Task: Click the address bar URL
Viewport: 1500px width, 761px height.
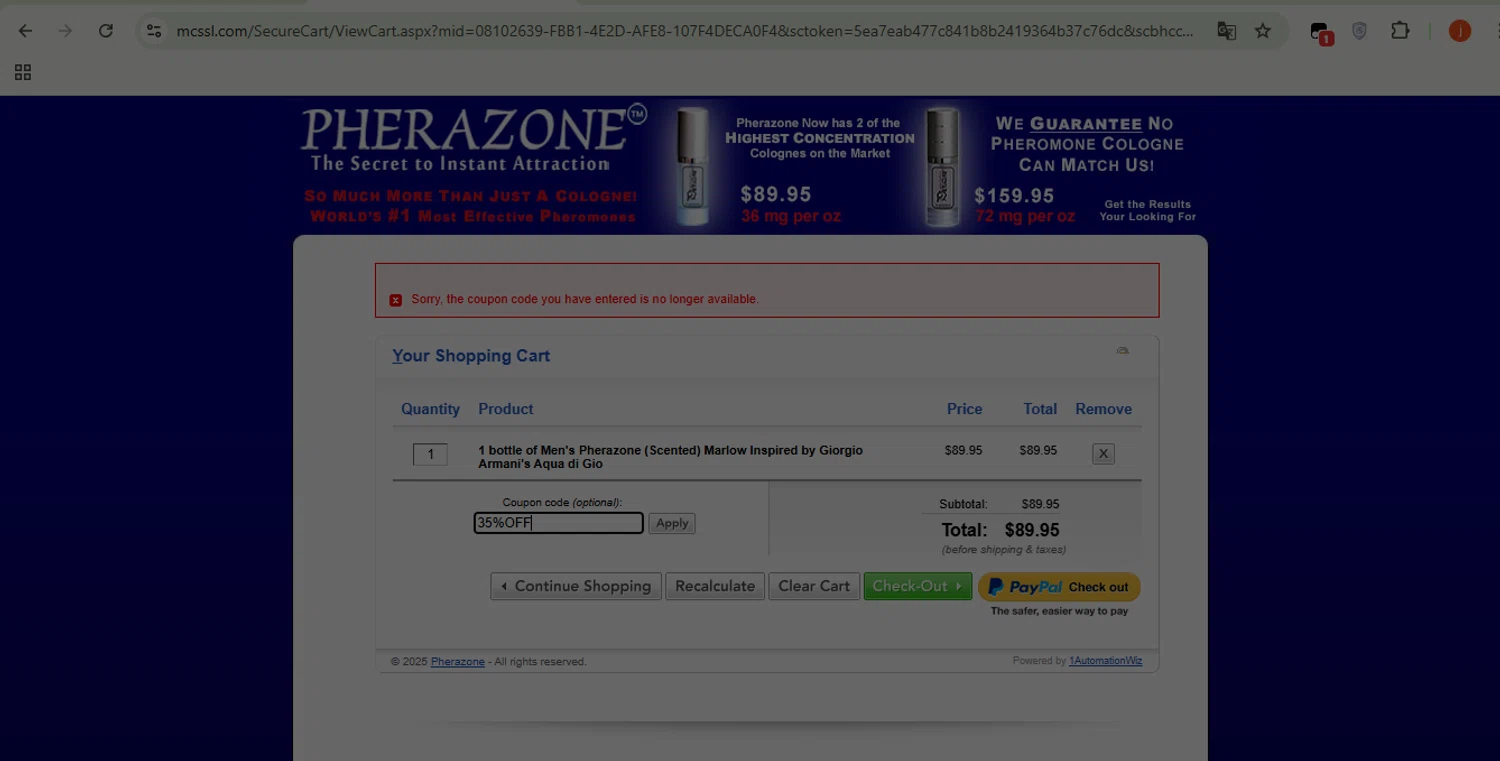Action: (x=684, y=31)
